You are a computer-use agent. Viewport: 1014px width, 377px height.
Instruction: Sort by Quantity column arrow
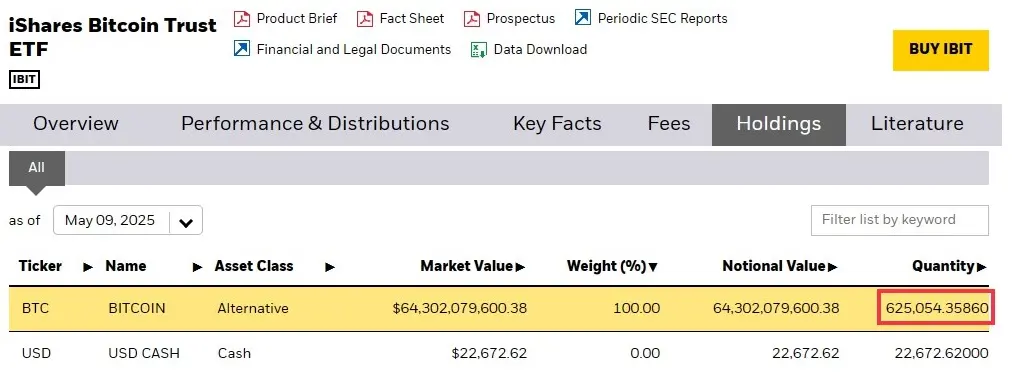pos(982,266)
